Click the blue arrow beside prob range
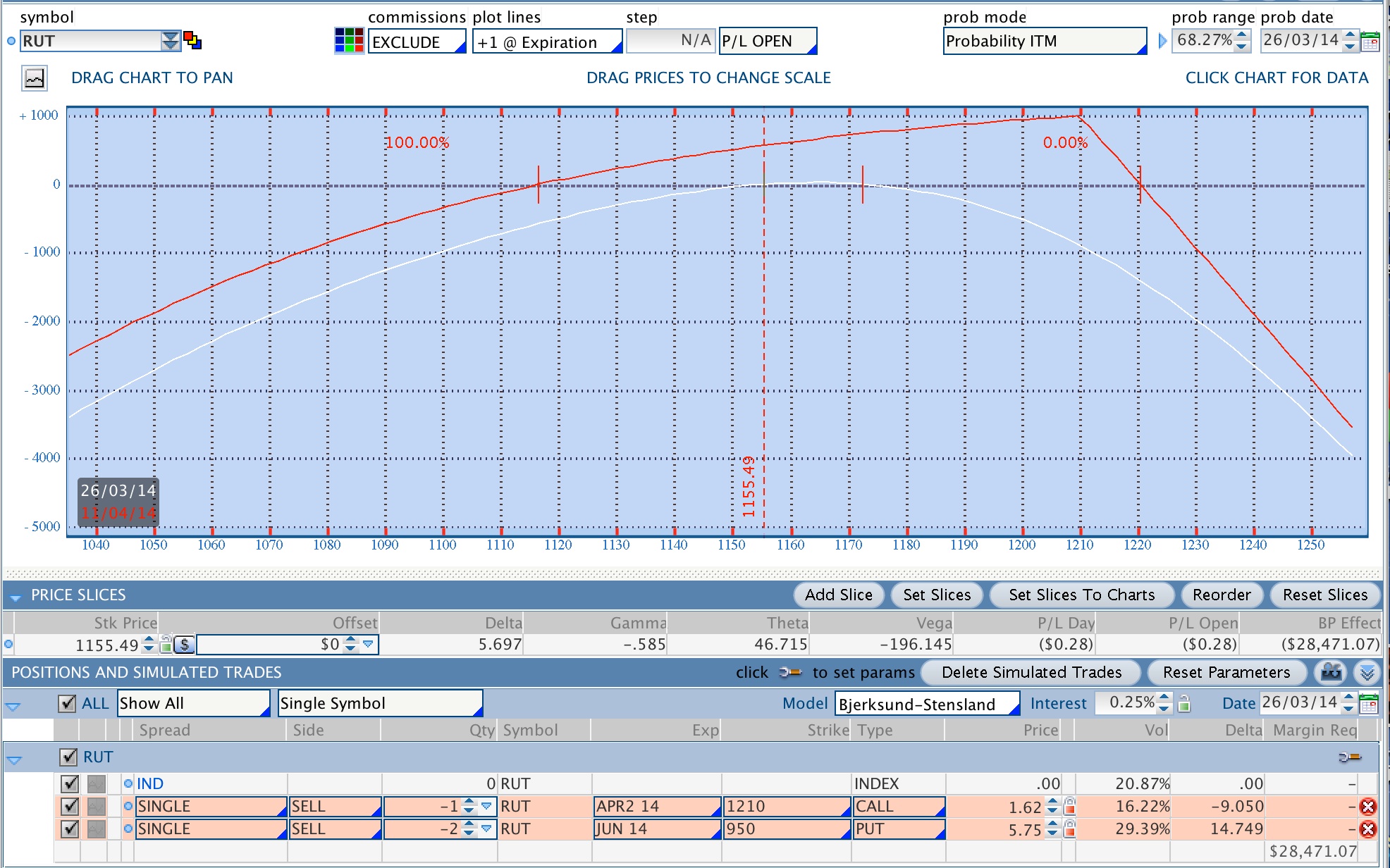Image resolution: width=1390 pixels, height=868 pixels. click(1162, 42)
